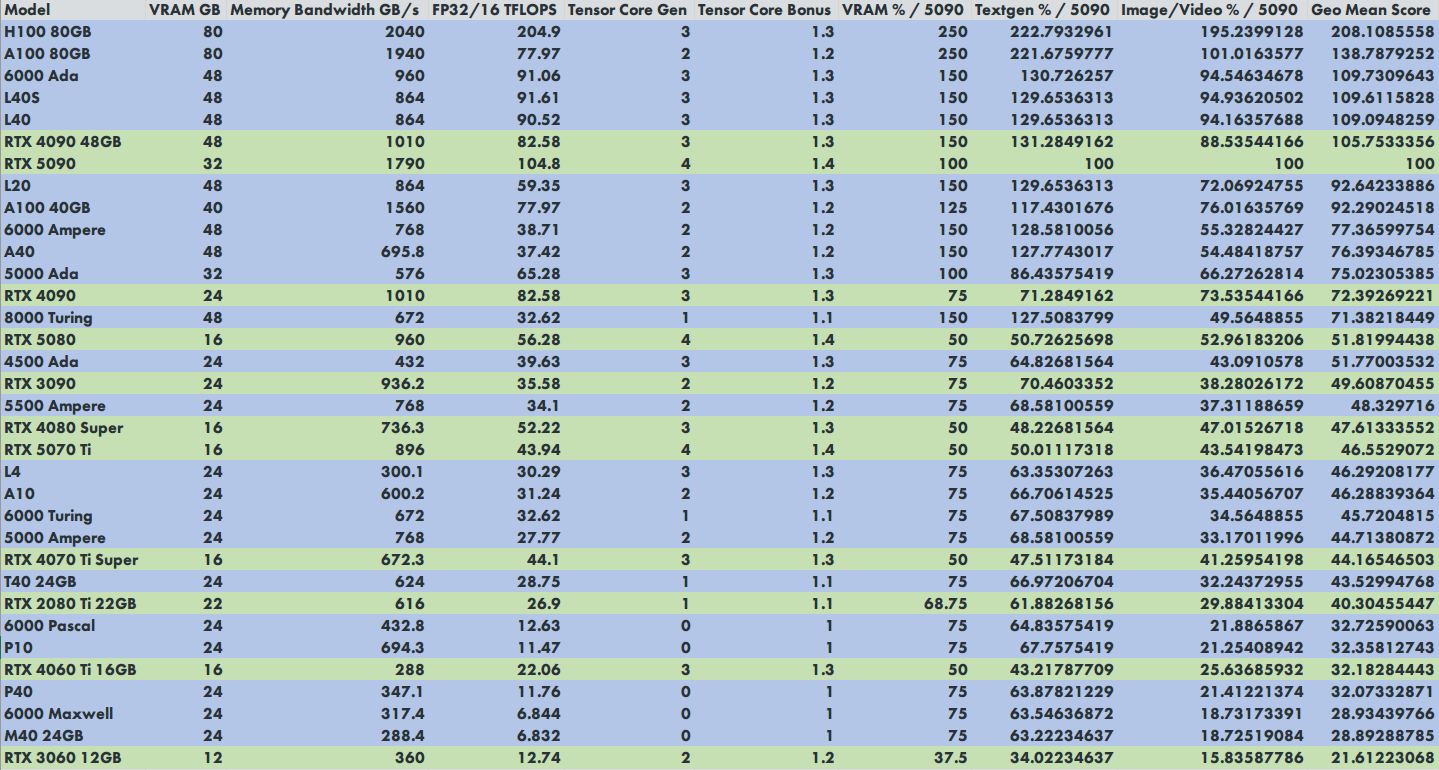
Task: Select the A100 40GB model cell
Action: pyautogui.click(x=46, y=208)
